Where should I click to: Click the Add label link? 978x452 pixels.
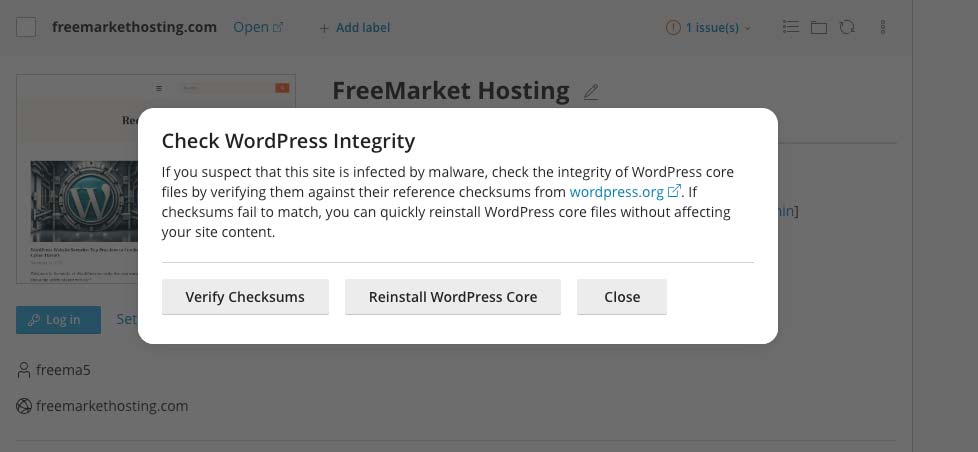coord(362,28)
